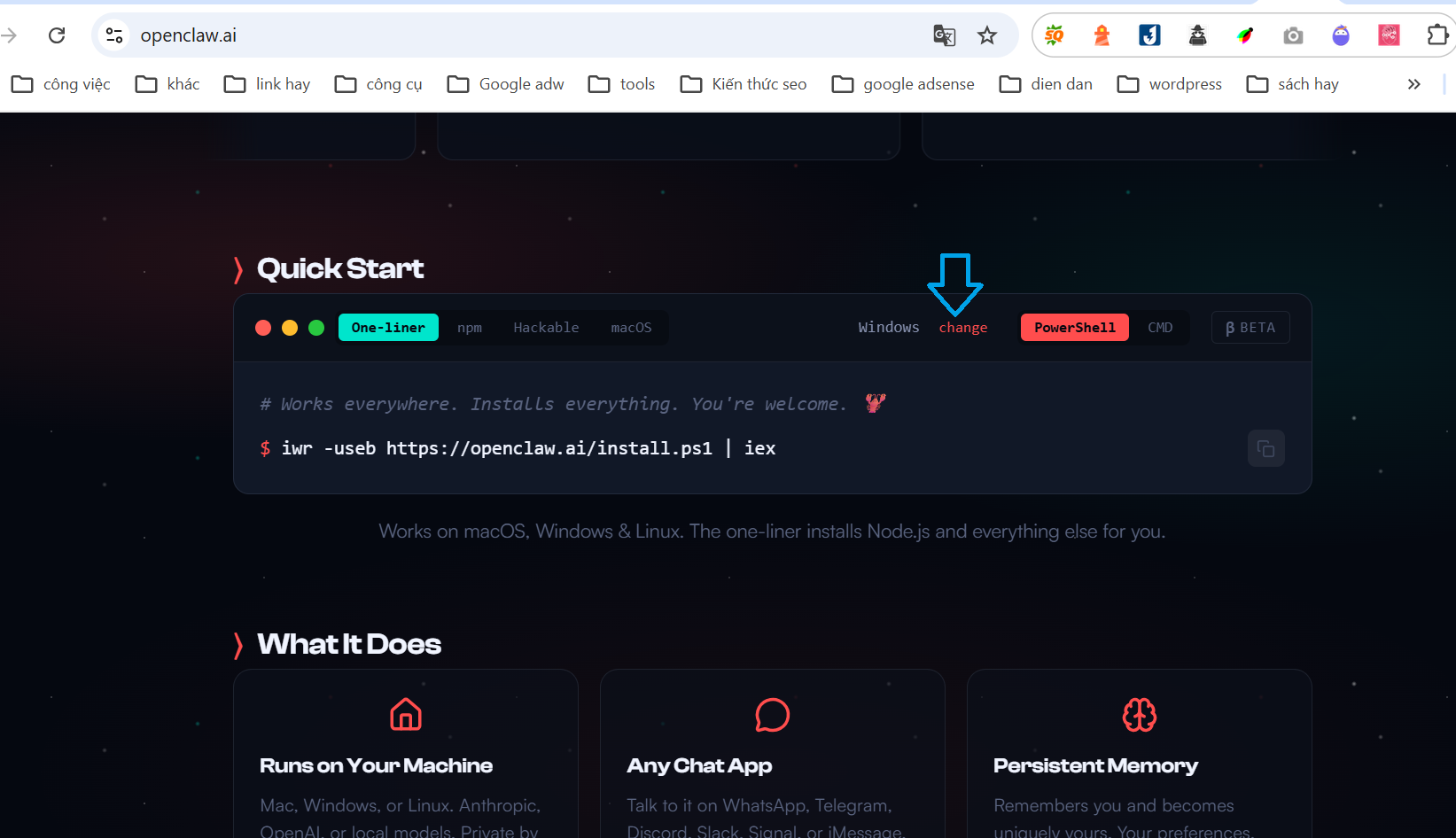The image size is (1456, 838).
Task: Open the orange SQ leaf extension
Action: click(x=1054, y=35)
